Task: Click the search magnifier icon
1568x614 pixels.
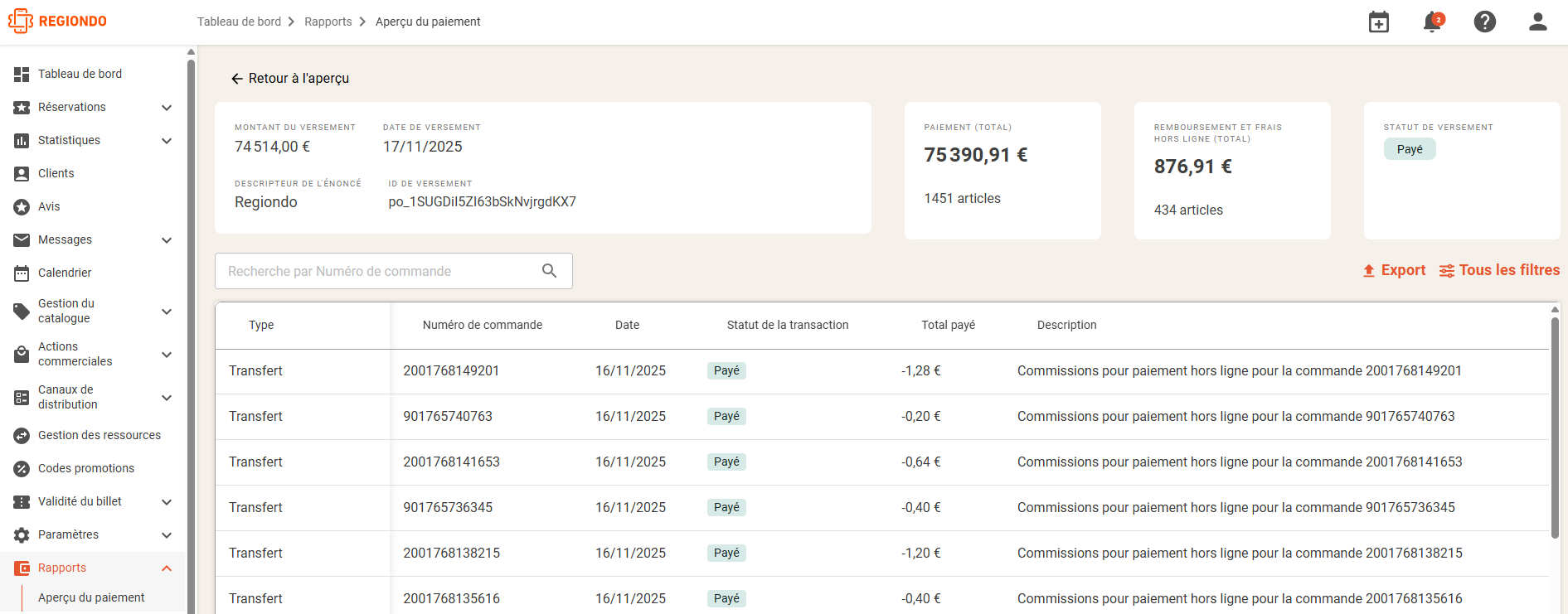Action: click(x=549, y=271)
